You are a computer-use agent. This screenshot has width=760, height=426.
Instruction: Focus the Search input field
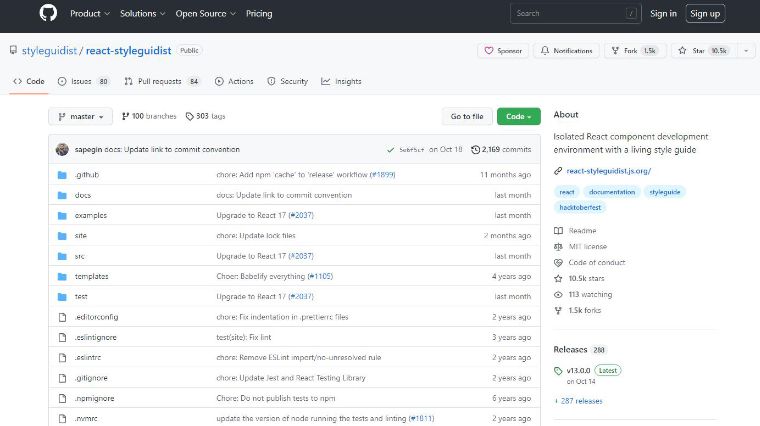[576, 14]
